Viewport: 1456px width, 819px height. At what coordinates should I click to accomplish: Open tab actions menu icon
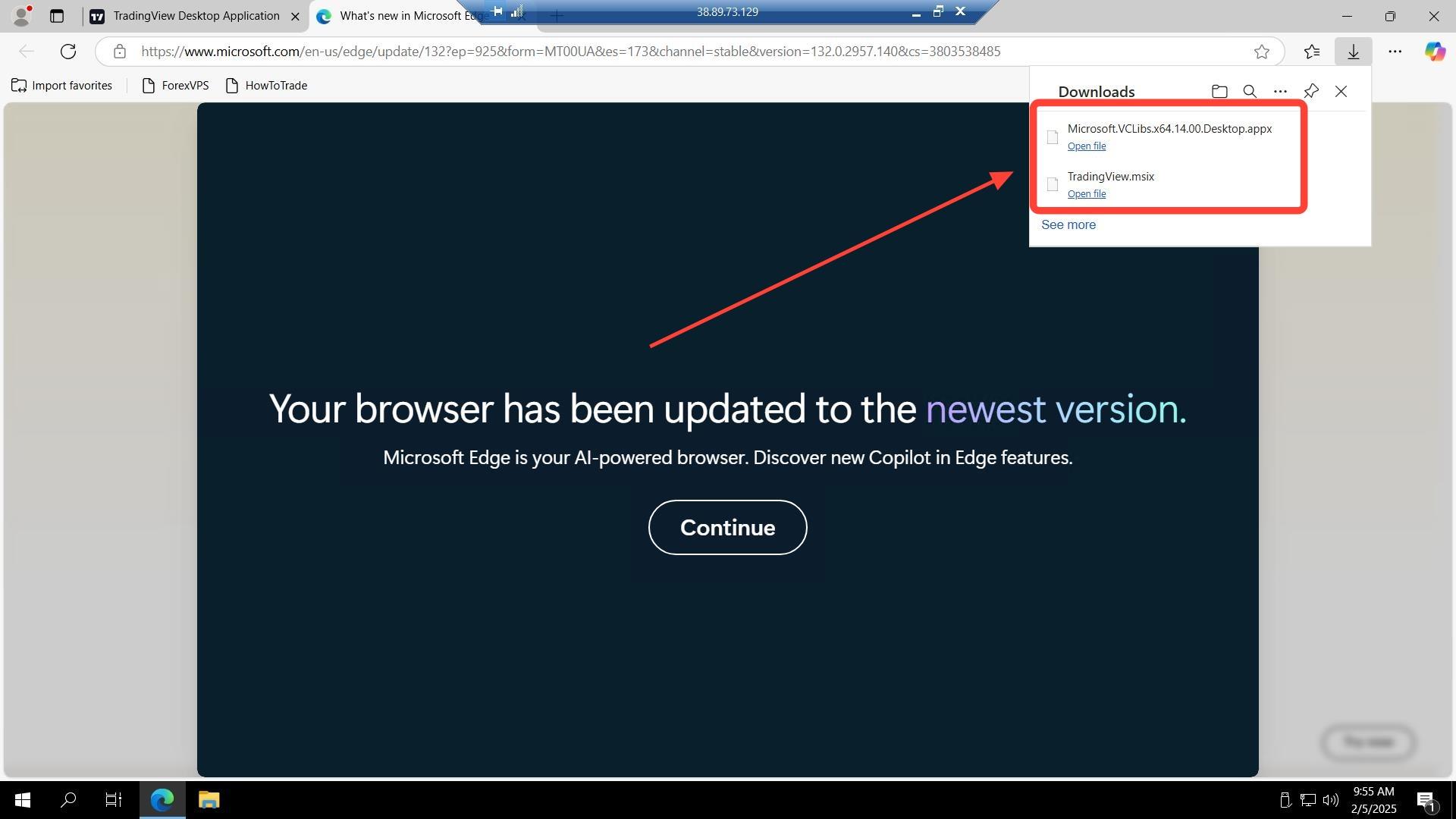pos(57,16)
